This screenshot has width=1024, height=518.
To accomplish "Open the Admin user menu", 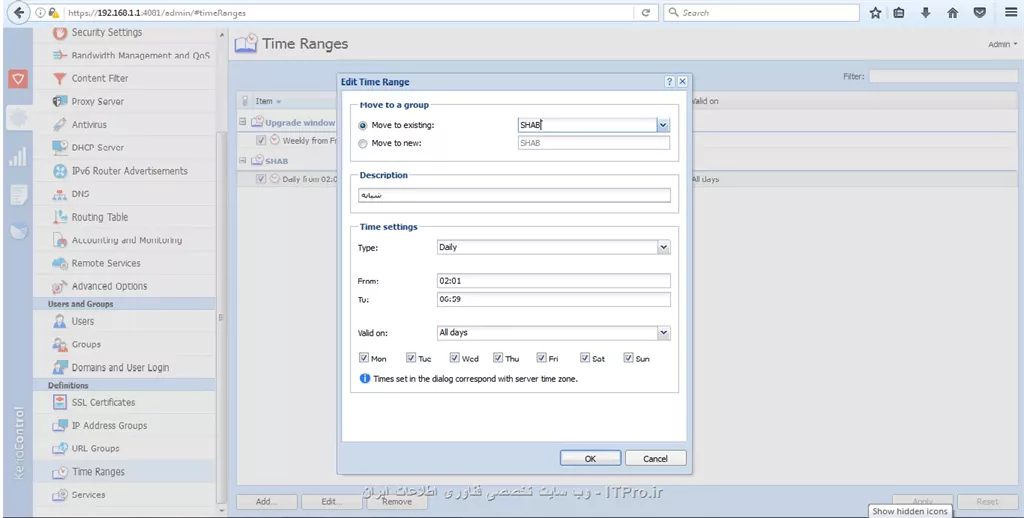I will tap(1002, 44).
